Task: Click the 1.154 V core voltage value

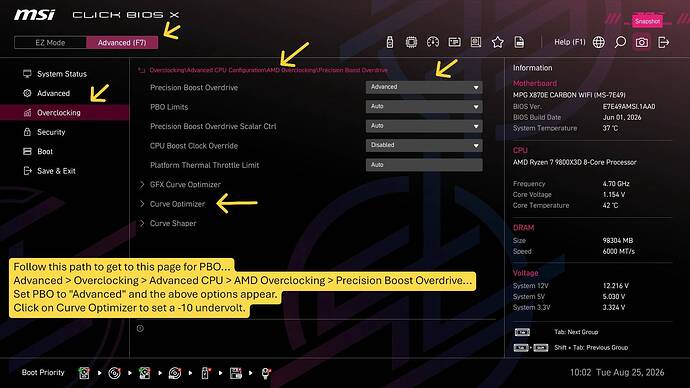Action: tap(614, 194)
